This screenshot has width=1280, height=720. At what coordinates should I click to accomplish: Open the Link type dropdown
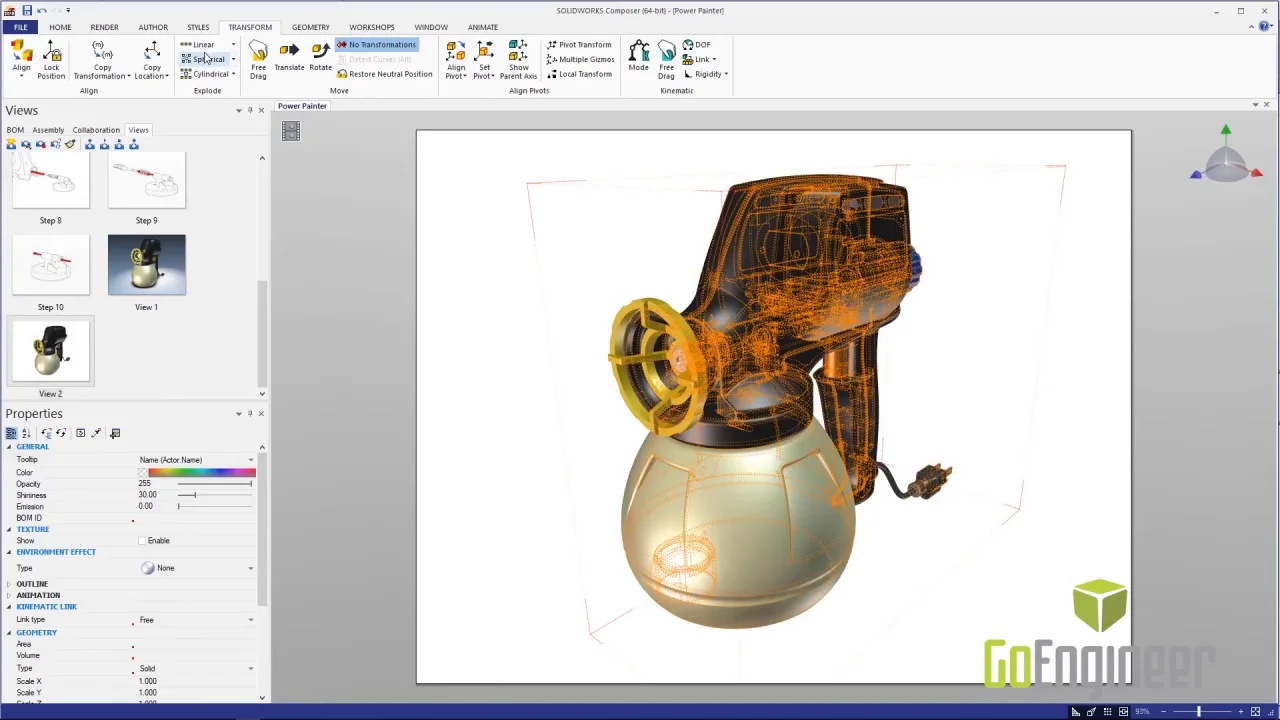click(251, 620)
